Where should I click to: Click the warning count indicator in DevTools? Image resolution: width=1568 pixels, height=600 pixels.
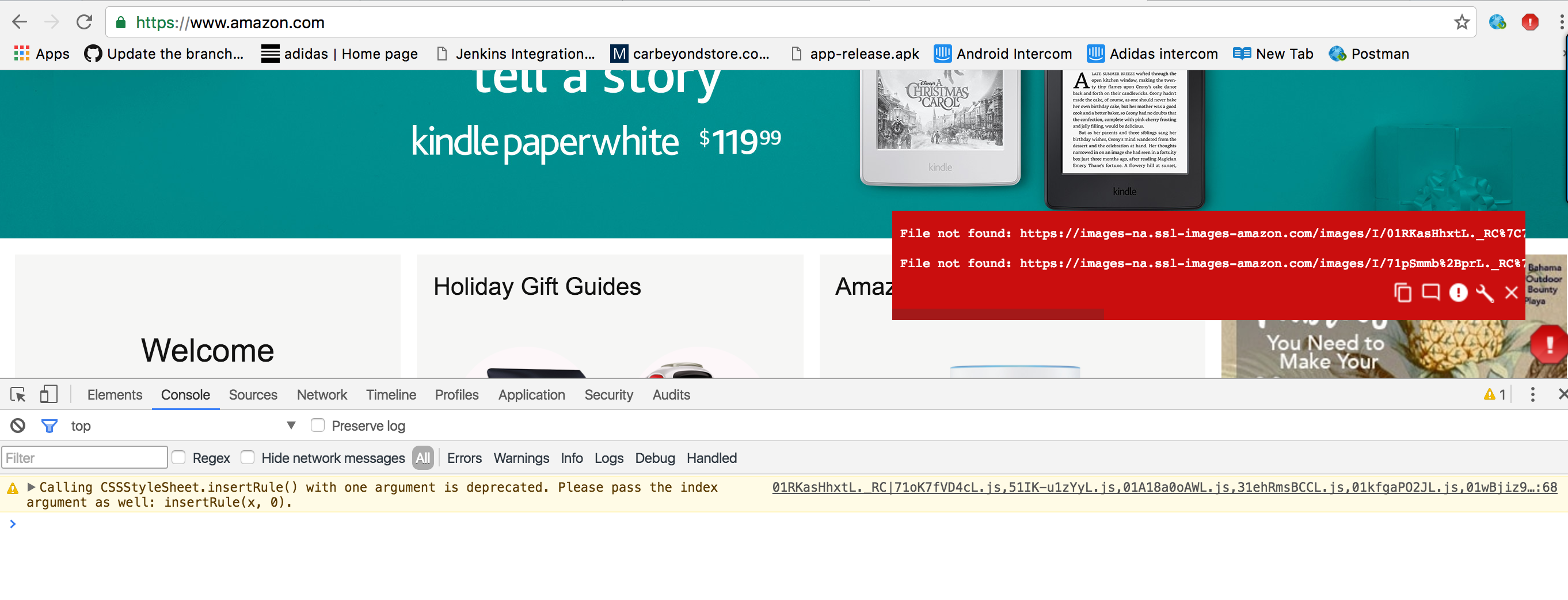pyautogui.click(x=1494, y=394)
